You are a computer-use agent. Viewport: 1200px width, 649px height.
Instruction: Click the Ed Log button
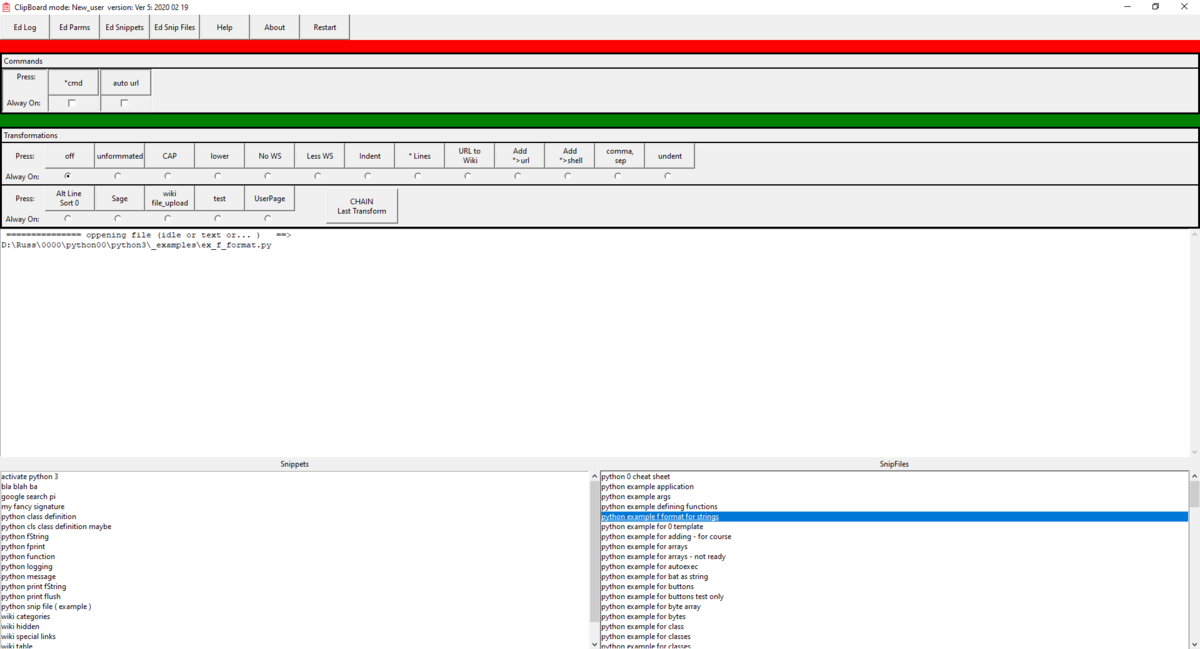coord(25,27)
